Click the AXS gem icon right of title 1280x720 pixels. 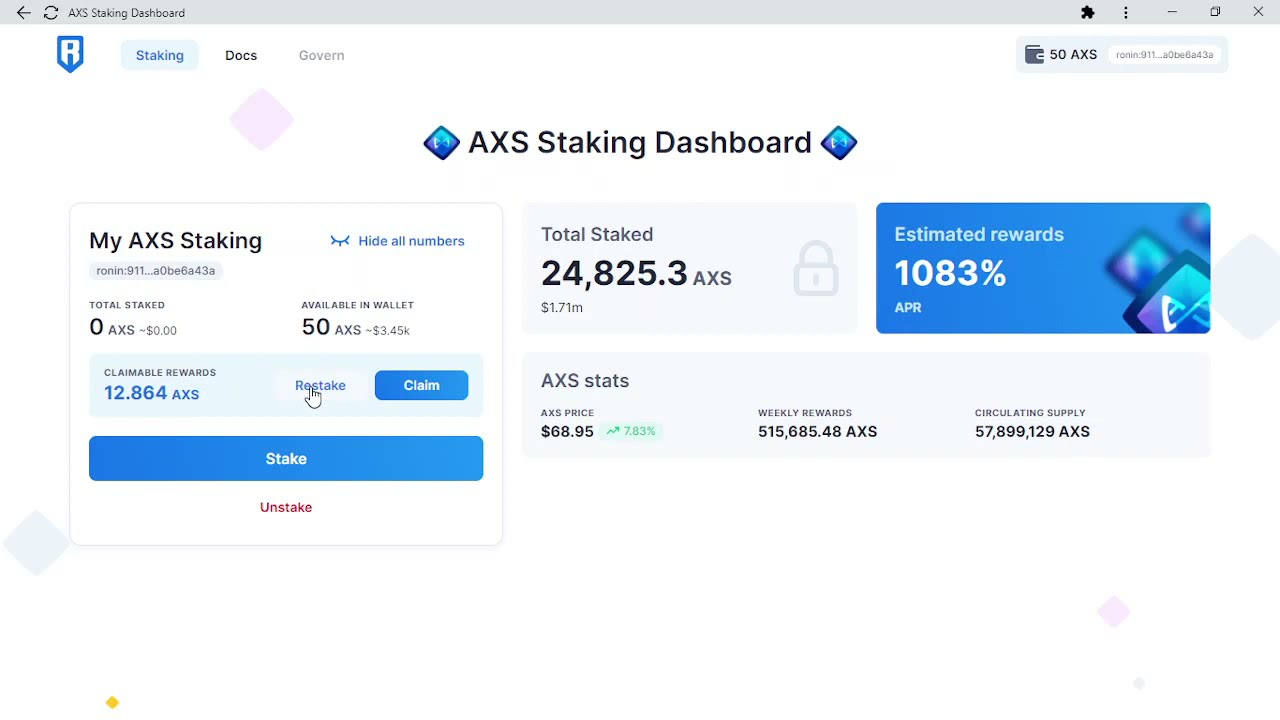pyautogui.click(x=839, y=143)
